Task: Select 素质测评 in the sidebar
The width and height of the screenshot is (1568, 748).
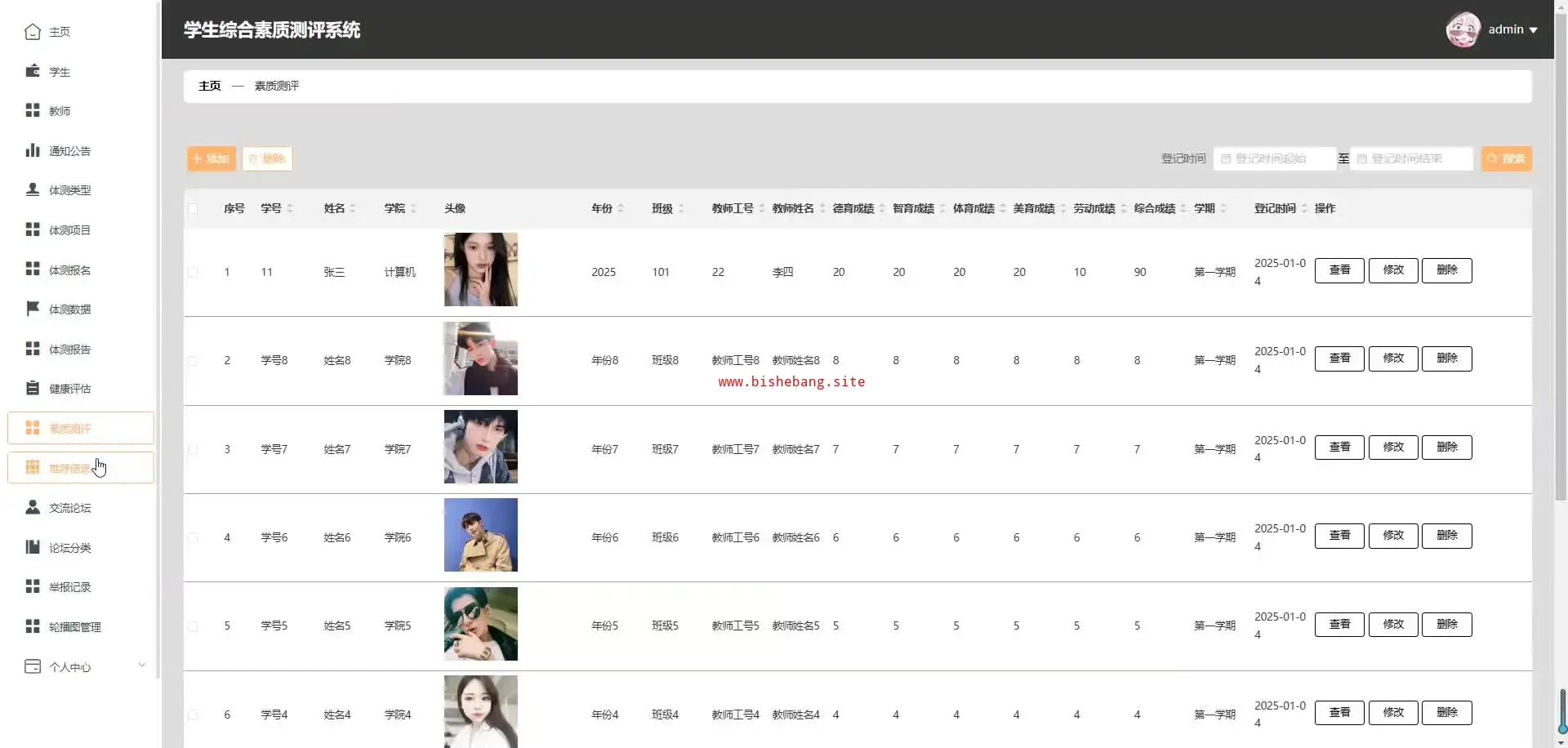Action: pyautogui.click(x=80, y=428)
